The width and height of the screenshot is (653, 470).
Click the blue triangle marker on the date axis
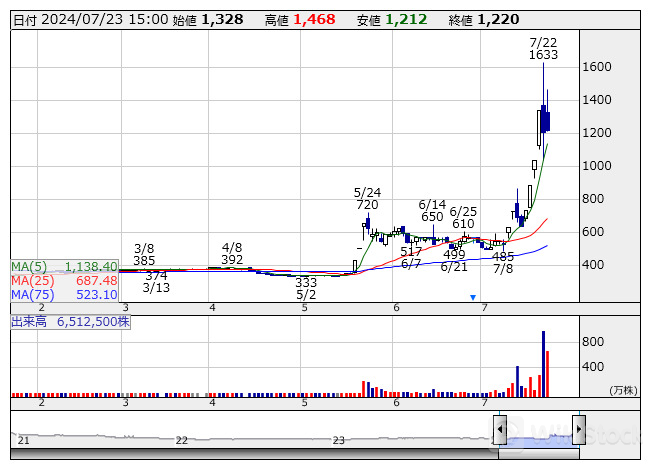tap(473, 297)
